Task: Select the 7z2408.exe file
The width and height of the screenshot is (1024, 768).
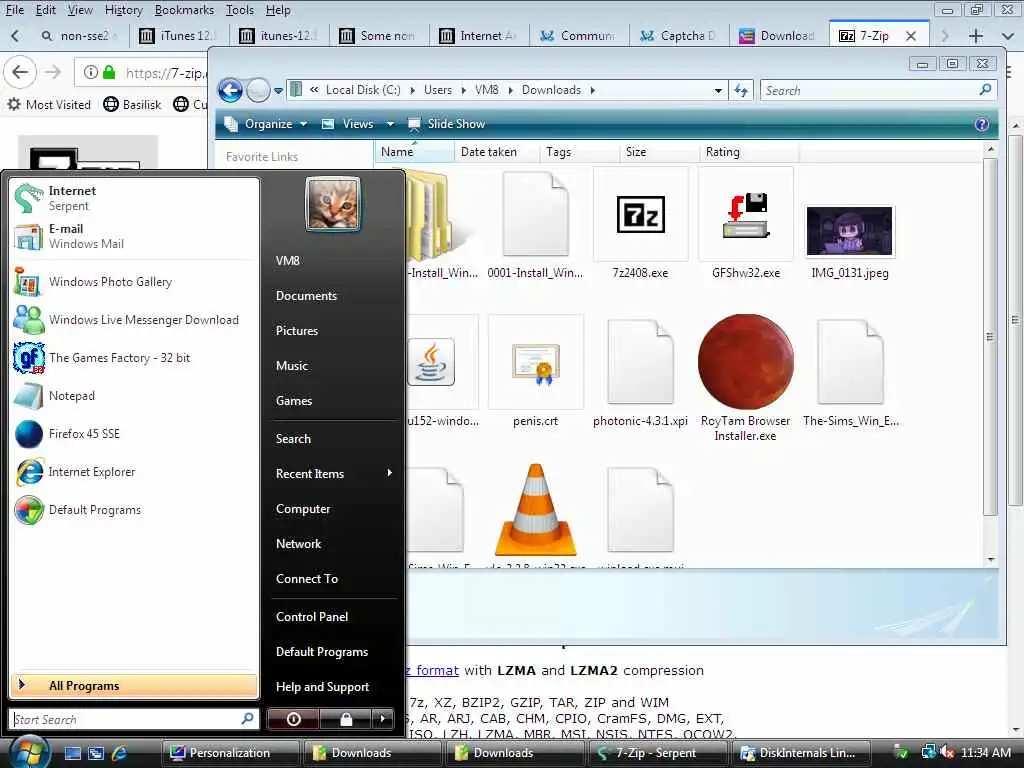Action: [x=640, y=224]
